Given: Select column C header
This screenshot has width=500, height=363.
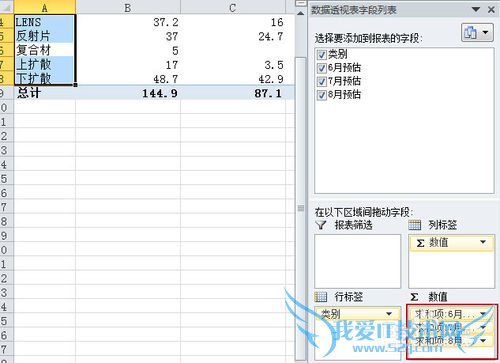Looking at the screenshot, I should click(233, 7).
